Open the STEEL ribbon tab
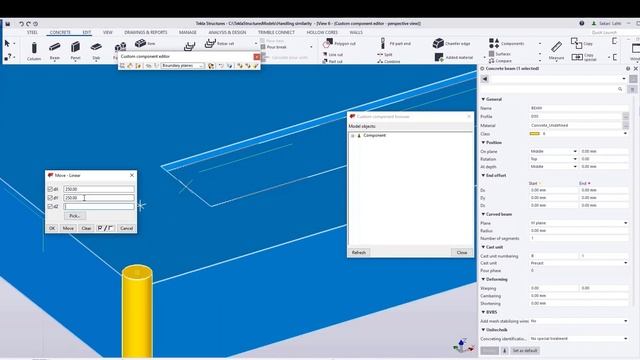Image resolution: width=640 pixels, height=360 pixels. tap(32, 32)
